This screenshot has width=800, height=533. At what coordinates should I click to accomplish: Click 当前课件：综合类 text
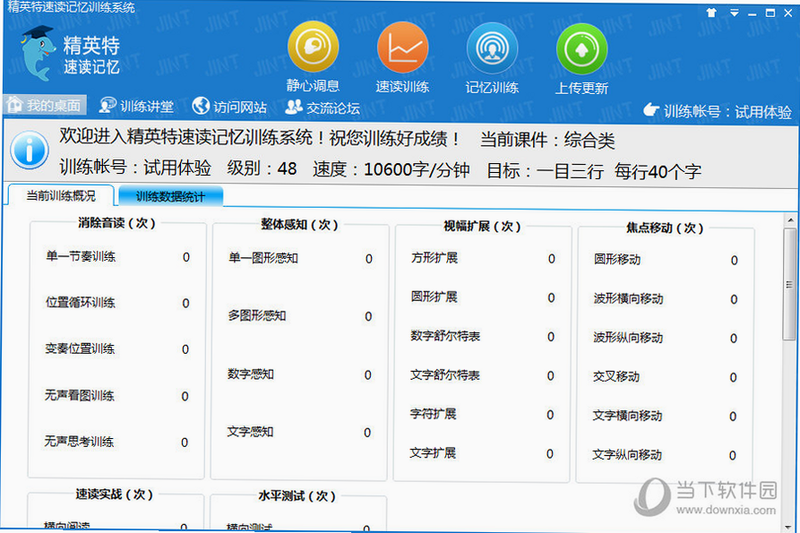click(x=547, y=140)
